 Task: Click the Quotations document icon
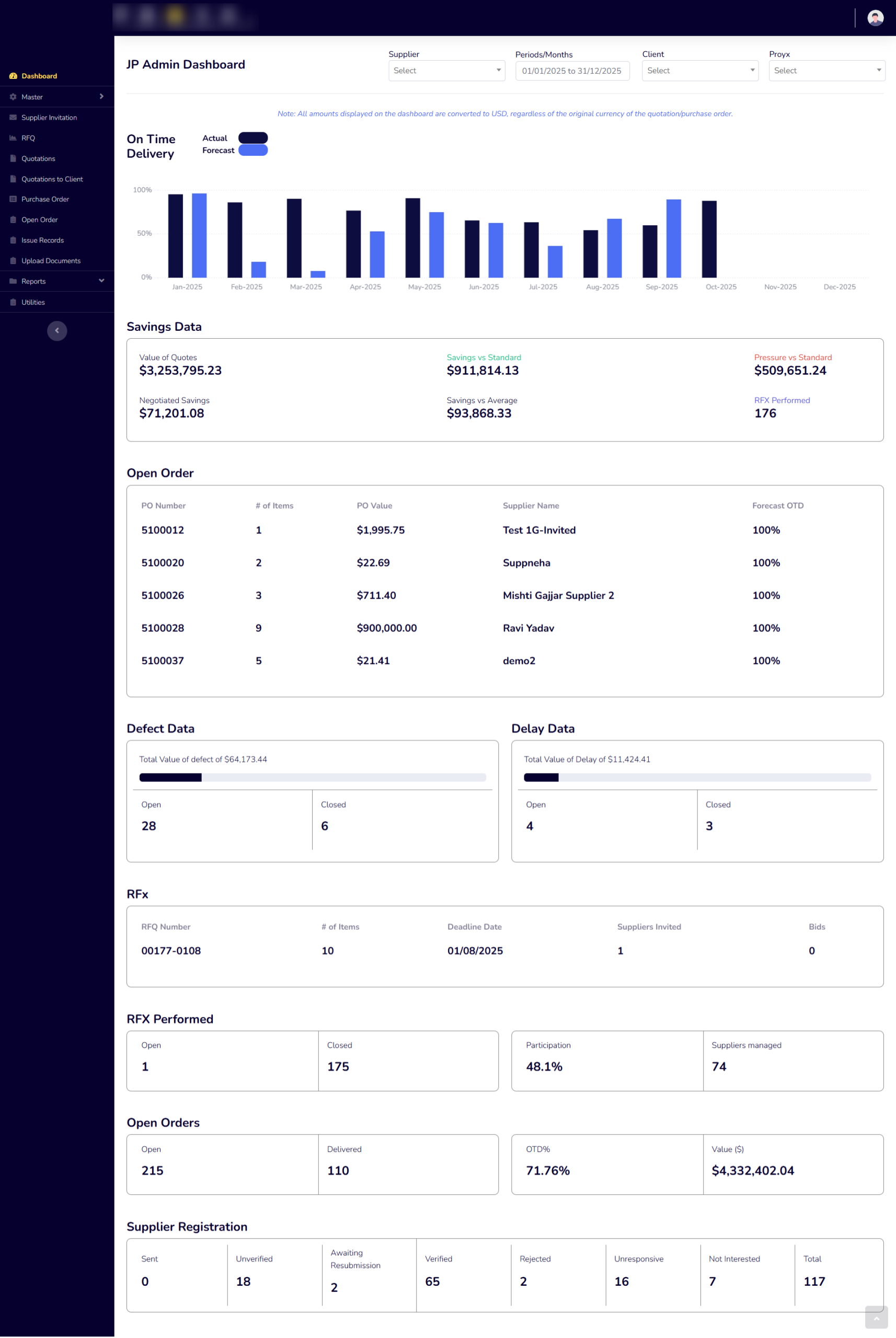pos(13,159)
